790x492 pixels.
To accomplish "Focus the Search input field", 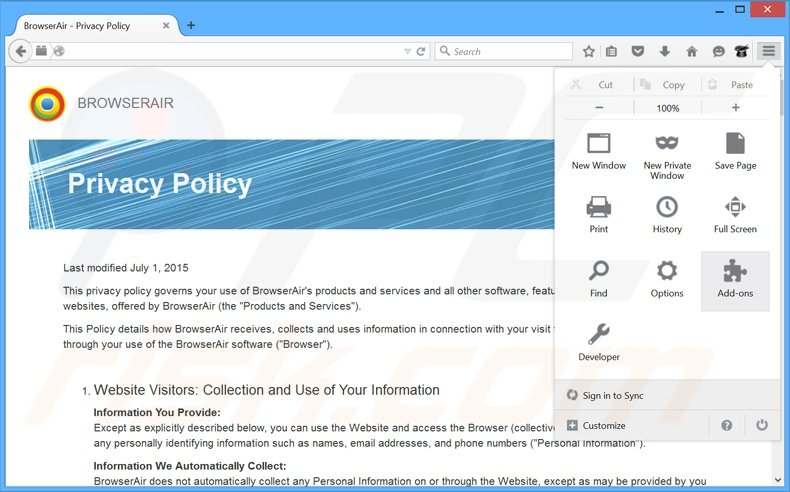I will 504,51.
